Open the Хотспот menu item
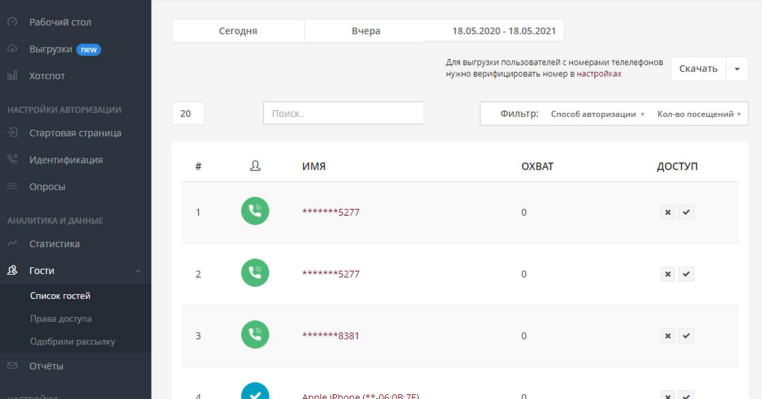762x399 pixels. (47, 76)
